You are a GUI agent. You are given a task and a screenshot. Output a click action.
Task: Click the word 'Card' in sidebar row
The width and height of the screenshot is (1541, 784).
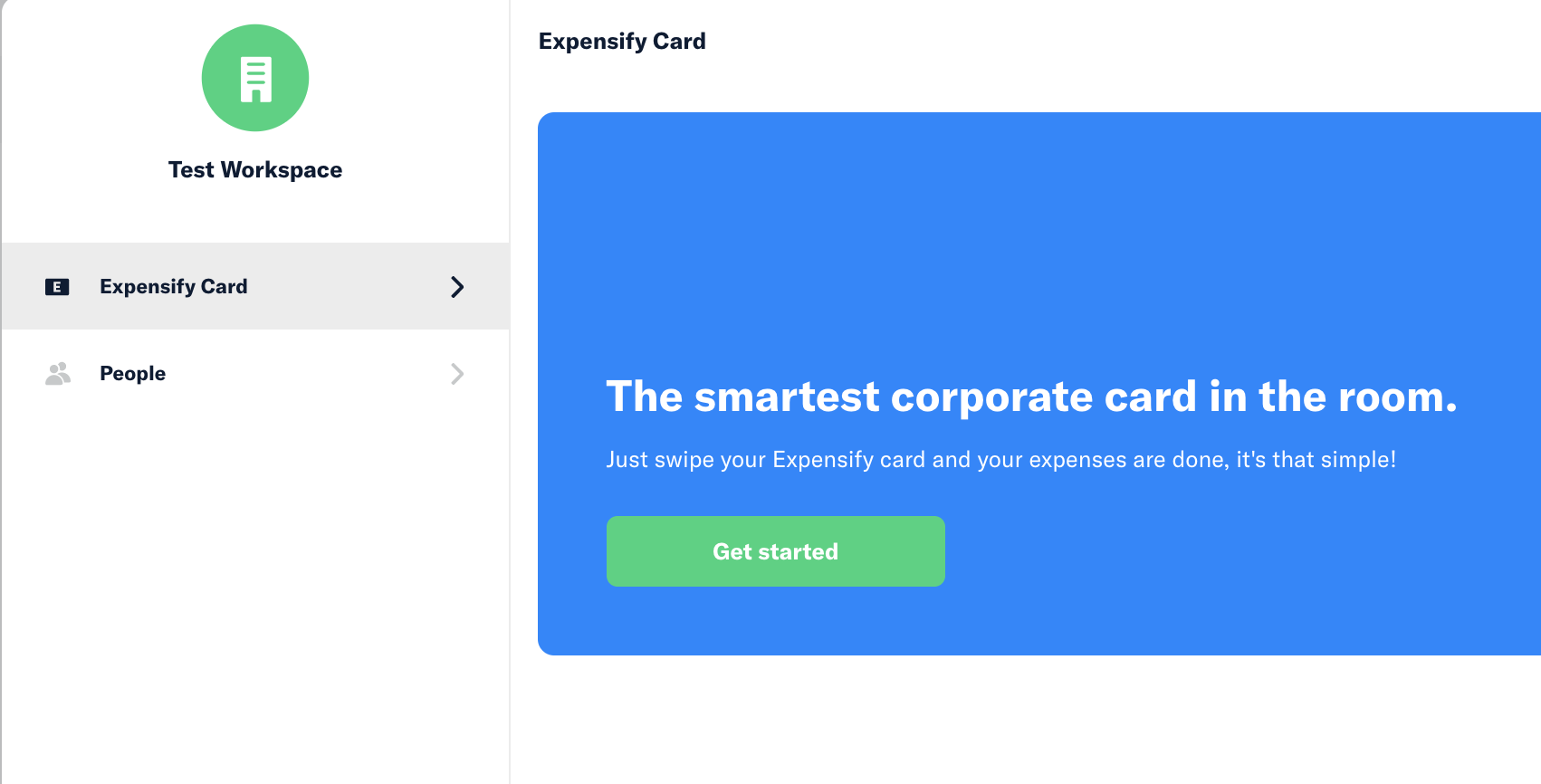pyautogui.click(x=225, y=286)
